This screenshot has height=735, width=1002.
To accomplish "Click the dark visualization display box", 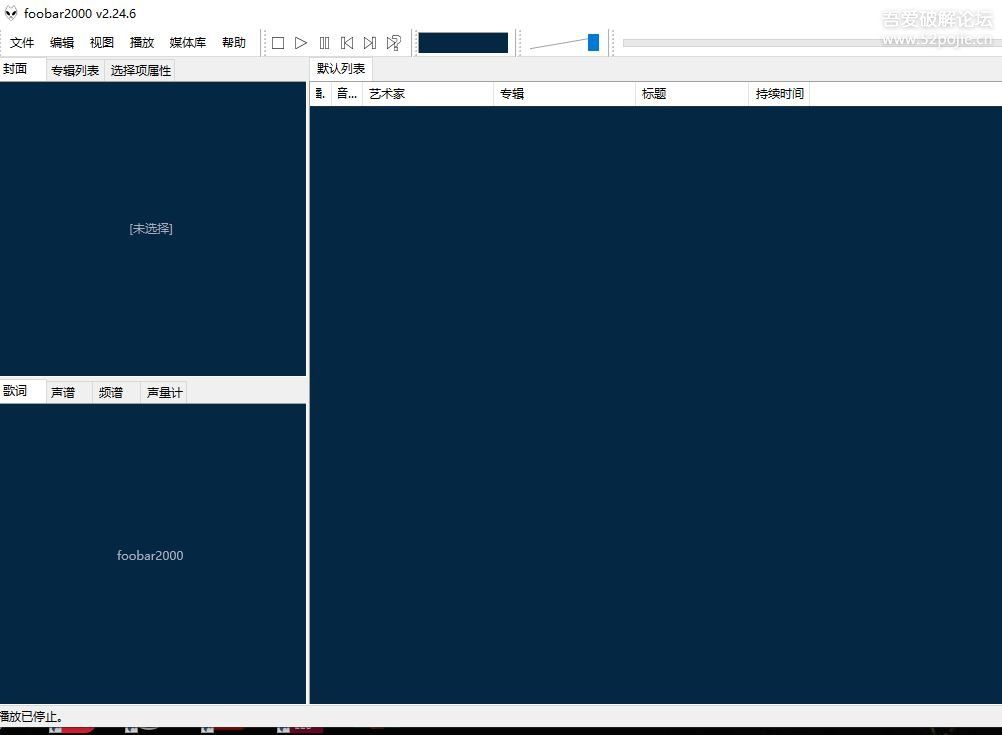I will (463, 43).
